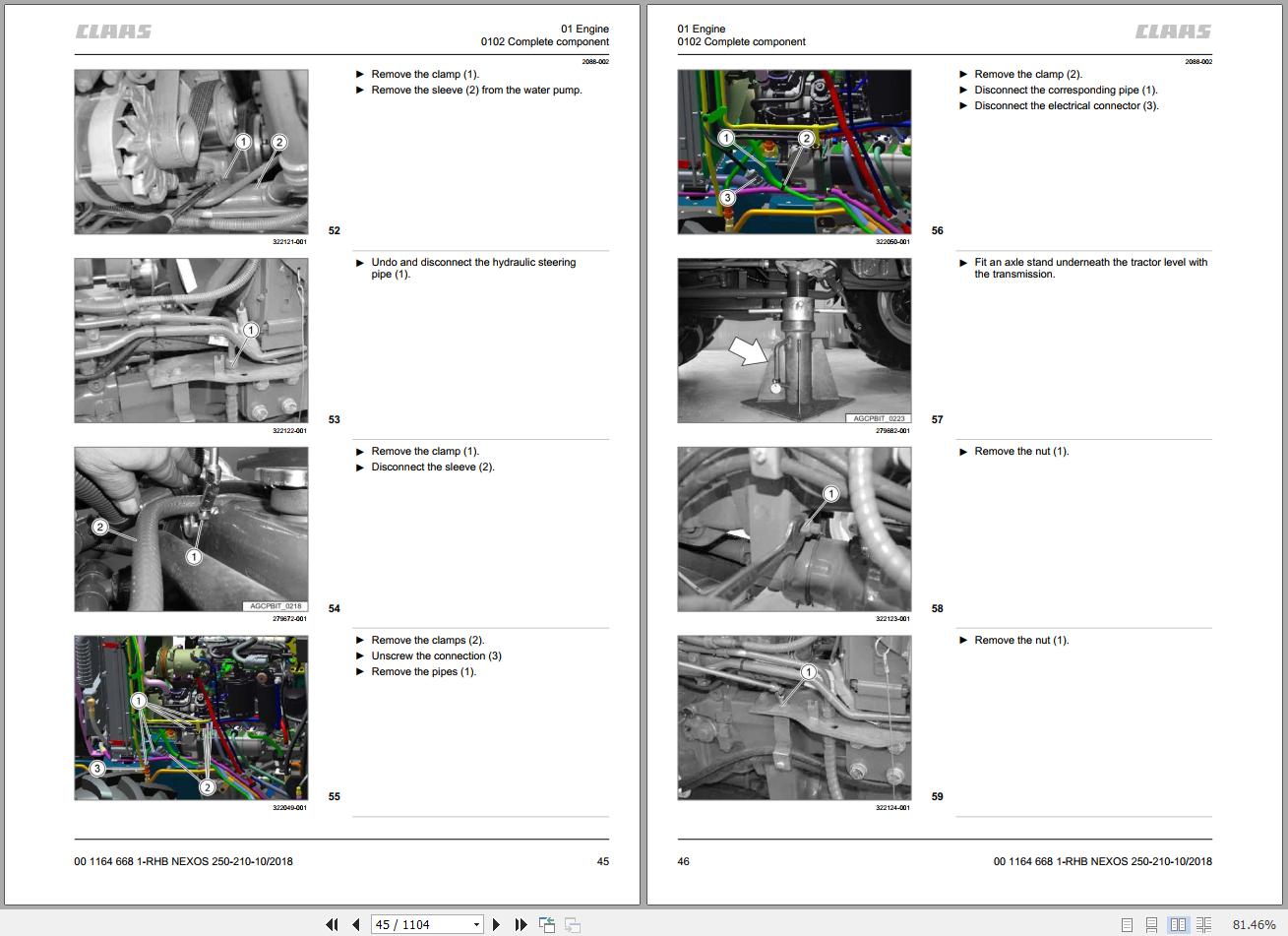Click the '01 Engine' header on page 45
Image resolution: width=1288 pixels, height=936 pixels.
click(x=584, y=29)
